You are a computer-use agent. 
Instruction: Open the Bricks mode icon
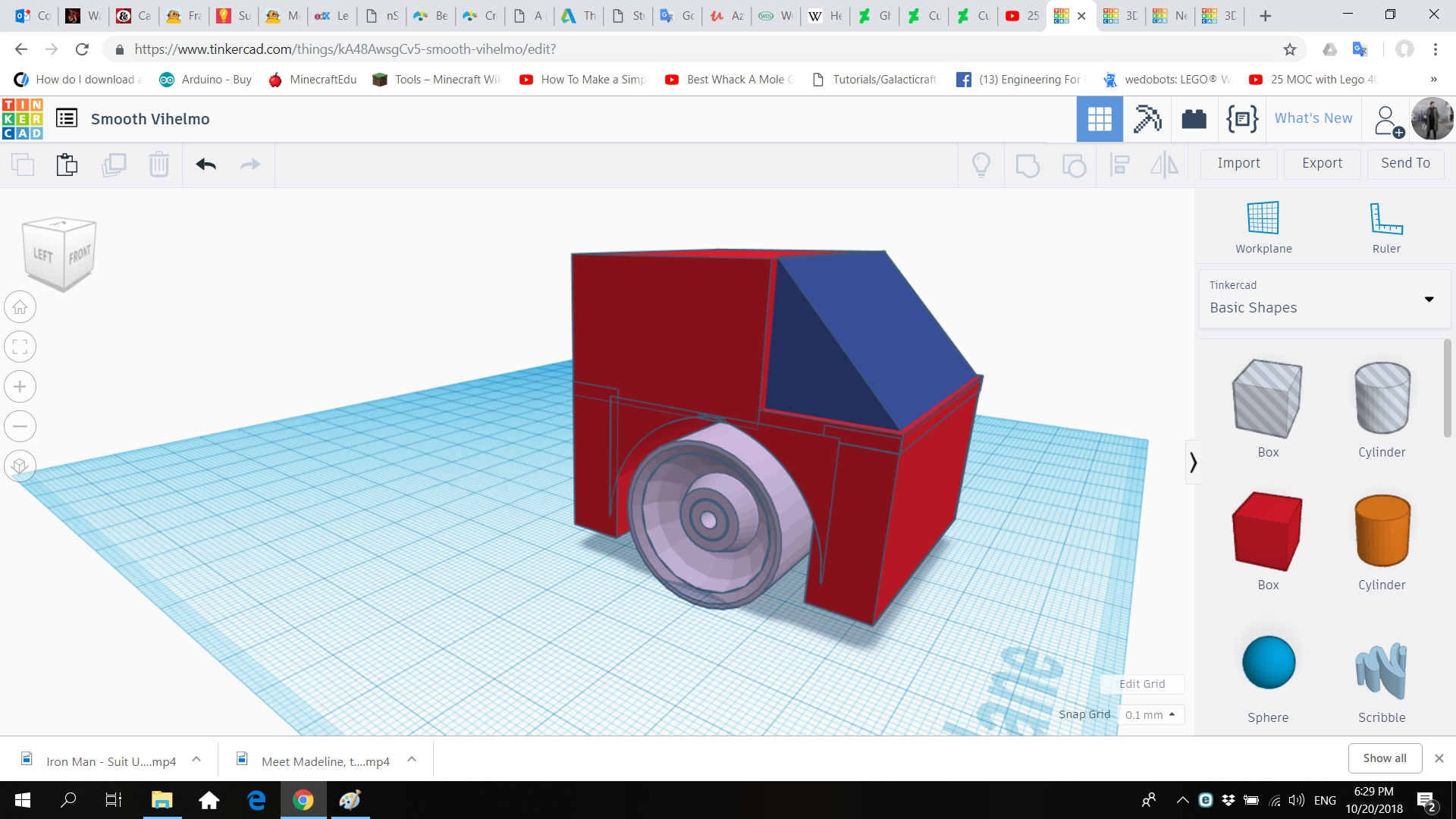(1194, 119)
